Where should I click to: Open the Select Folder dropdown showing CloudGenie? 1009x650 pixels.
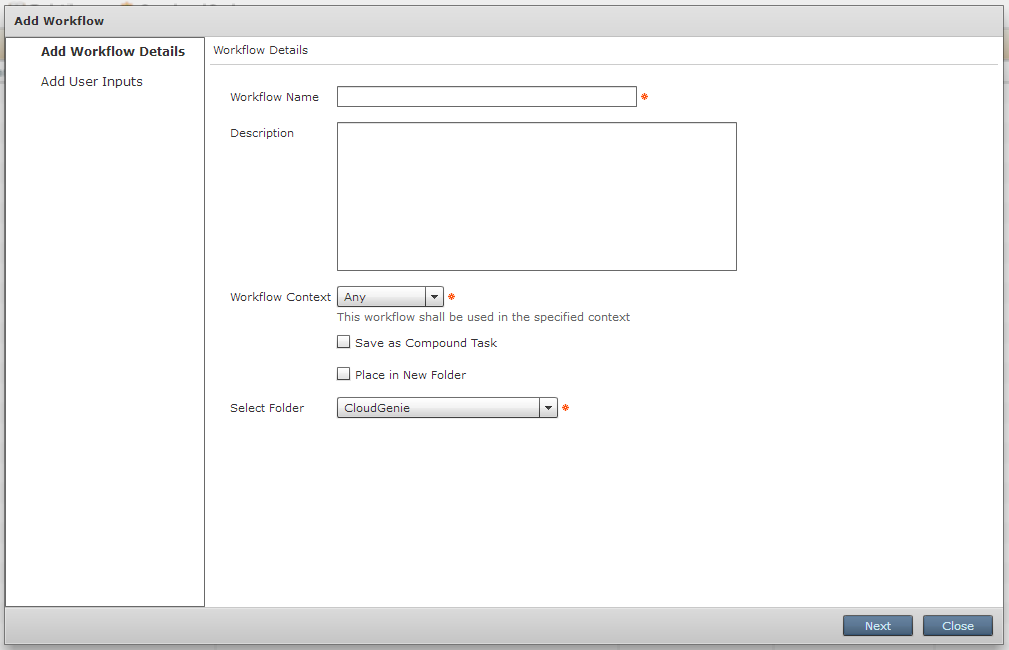pyautogui.click(x=440, y=407)
